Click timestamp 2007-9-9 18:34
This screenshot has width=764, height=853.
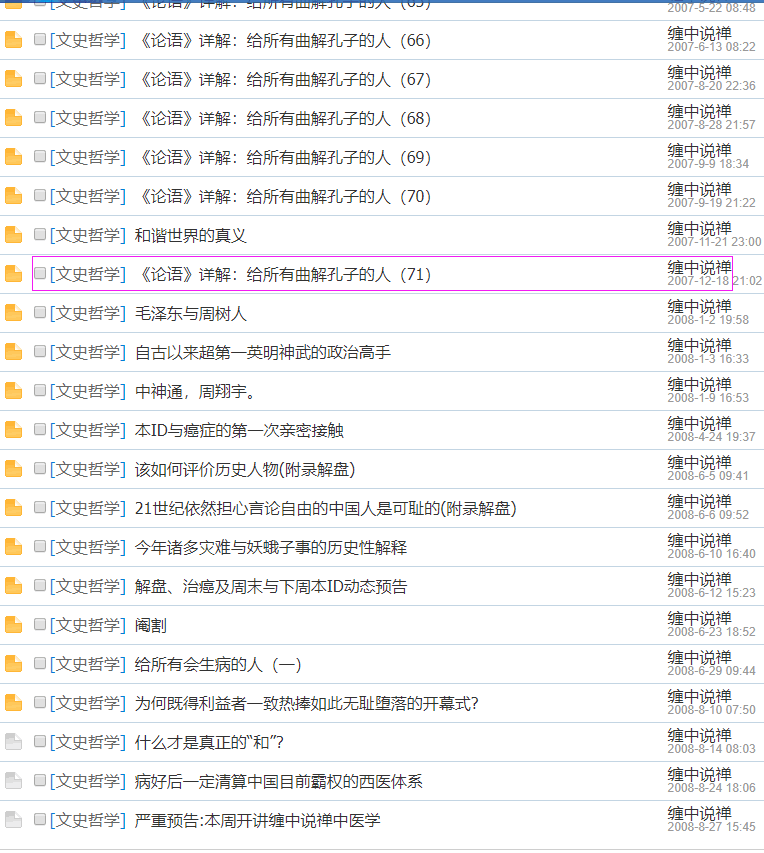(x=708, y=164)
